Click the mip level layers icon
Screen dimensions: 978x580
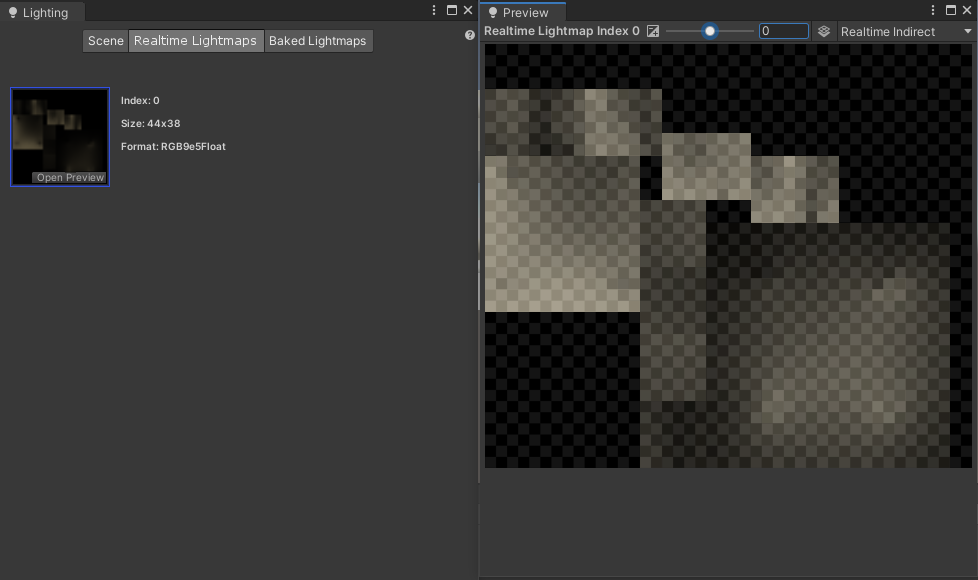coord(824,31)
